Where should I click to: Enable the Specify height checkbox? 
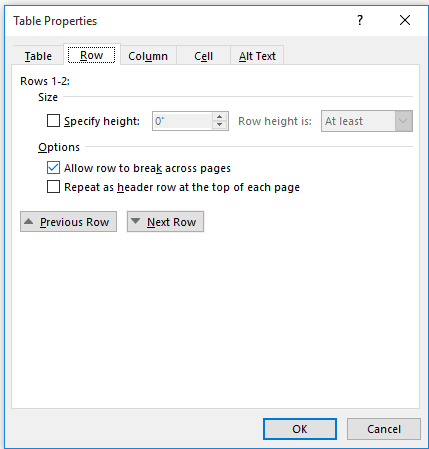tap(53, 121)
